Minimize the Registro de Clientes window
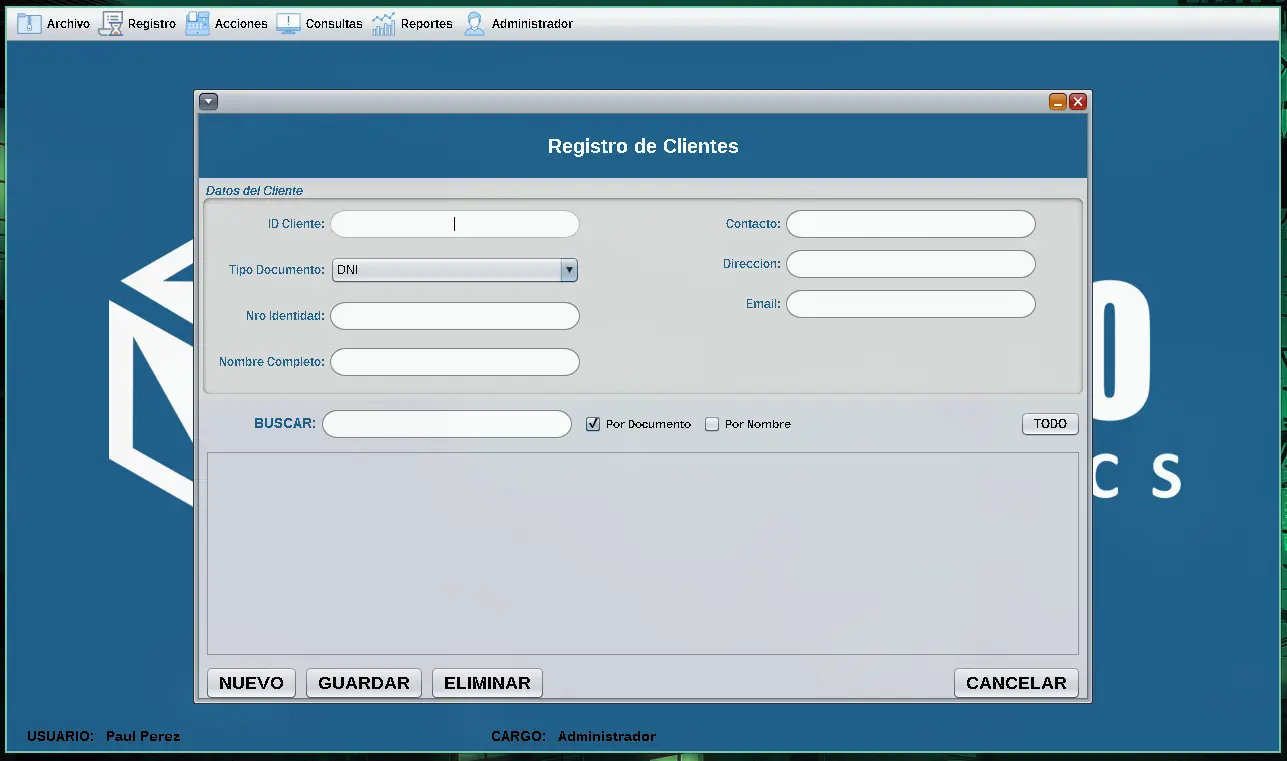 1058,101
